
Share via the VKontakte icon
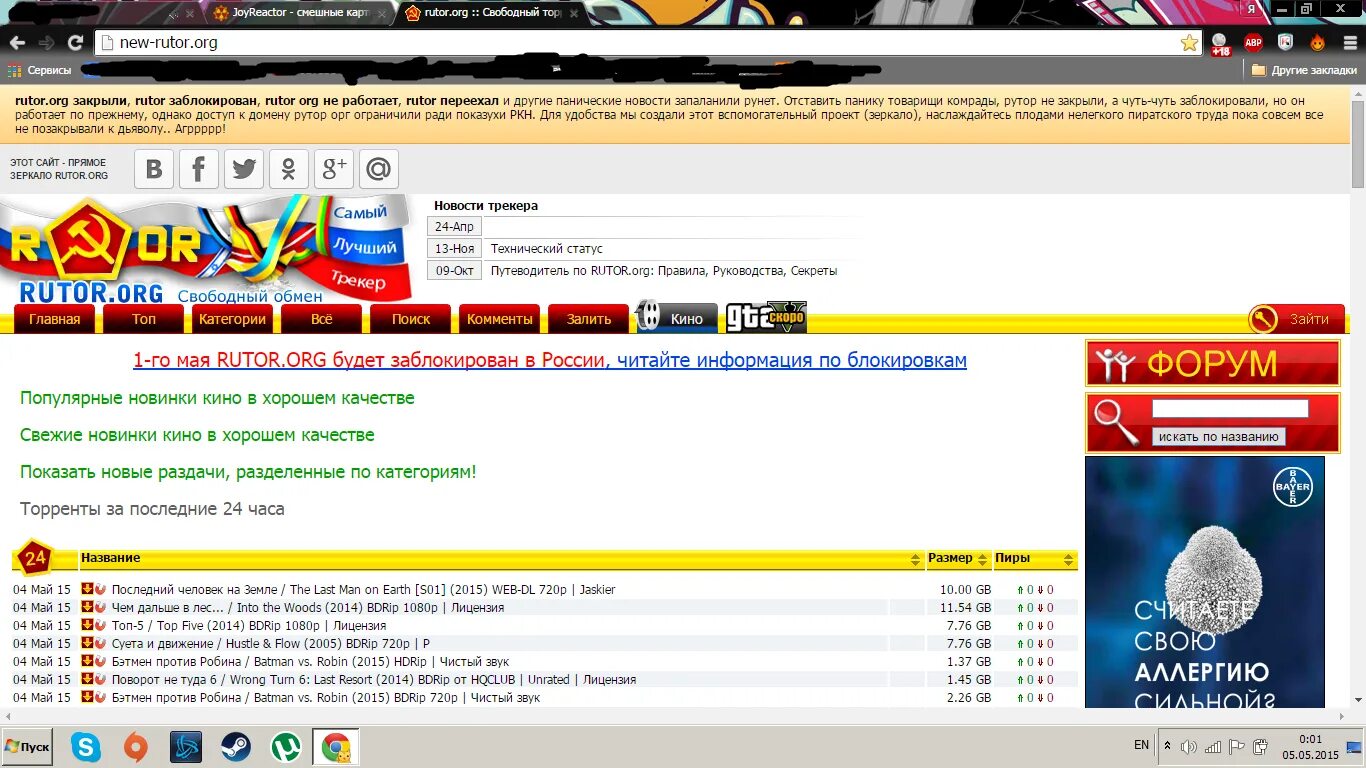click(x=154, y=169)
